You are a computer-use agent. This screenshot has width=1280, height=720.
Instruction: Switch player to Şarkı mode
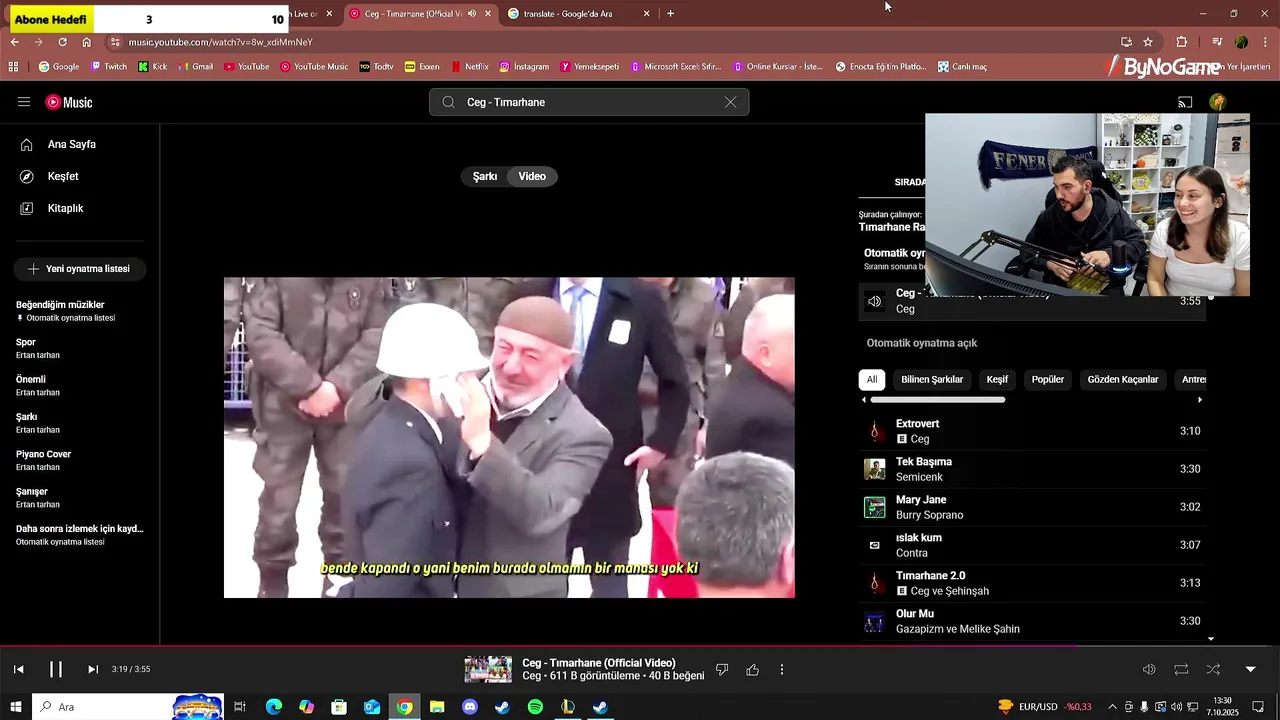click(485, 176)
